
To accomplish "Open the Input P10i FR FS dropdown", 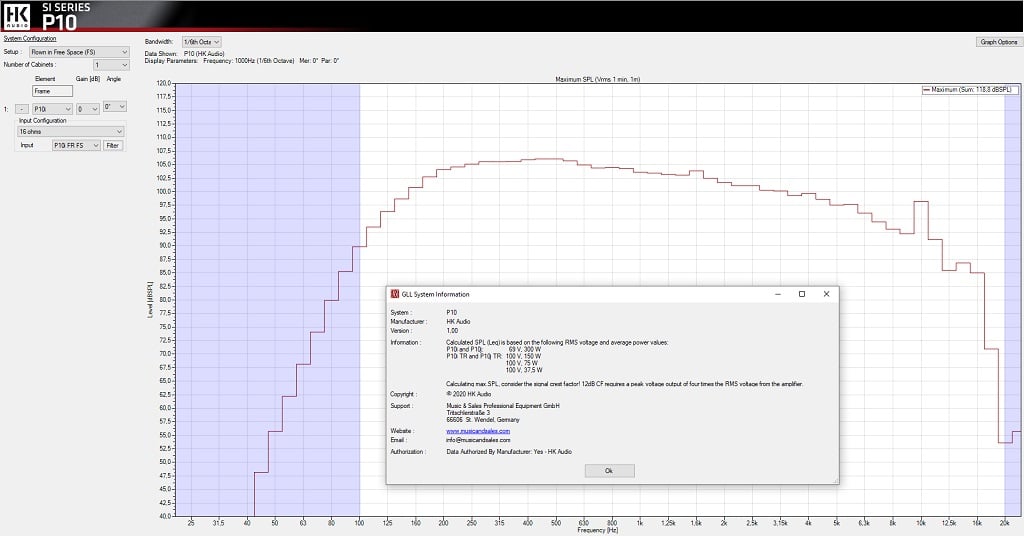I will tap(76, 145).
